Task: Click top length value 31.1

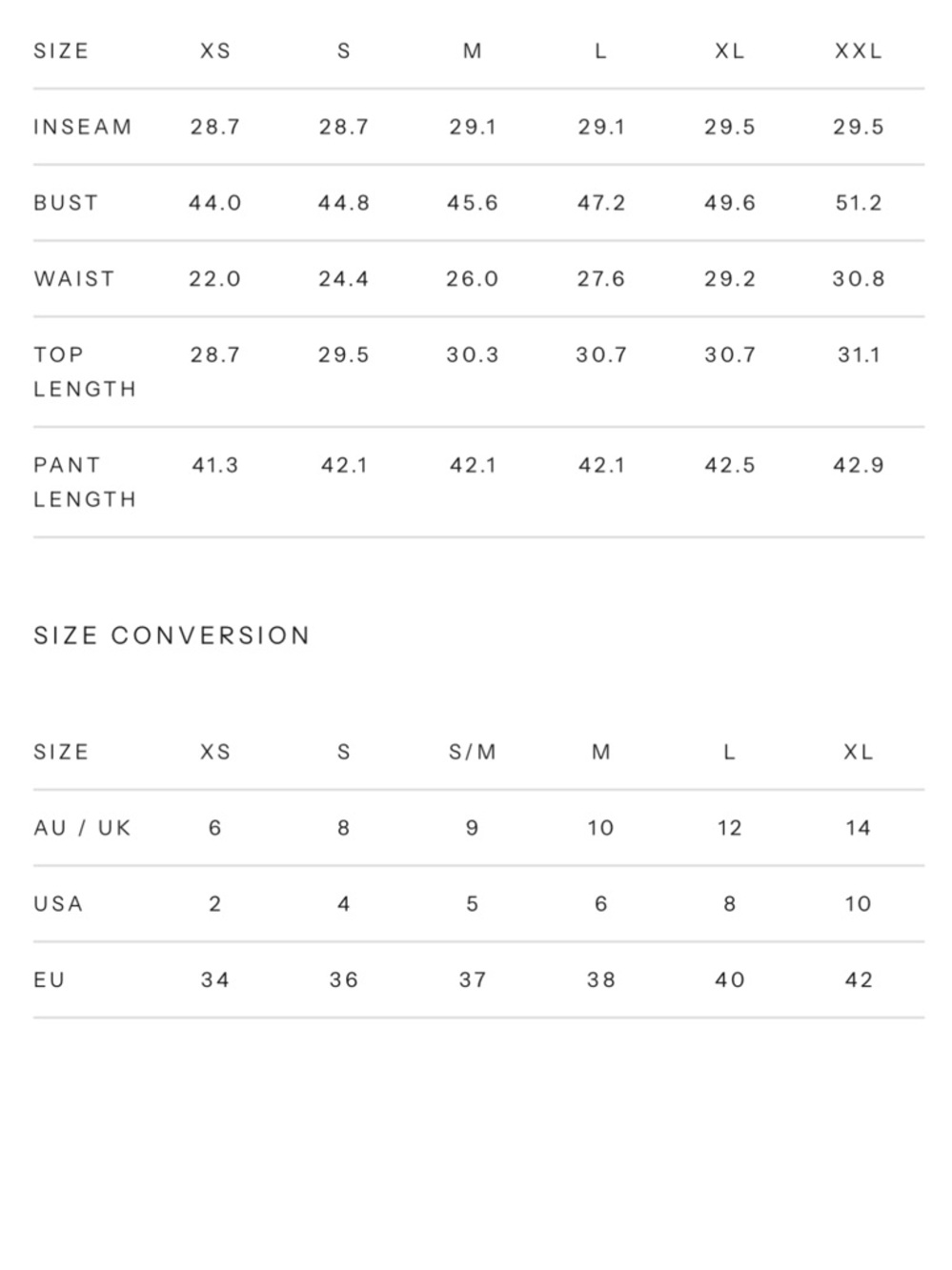Action: coord(859,355)
